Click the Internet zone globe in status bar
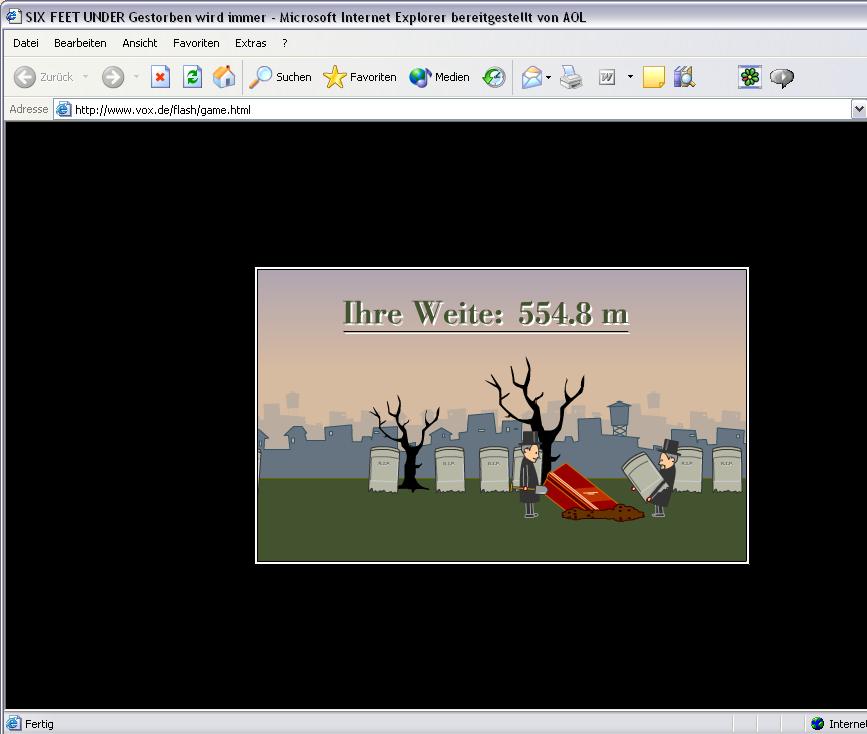The width and height of the screenshot is (867, 734). [817, 723]
